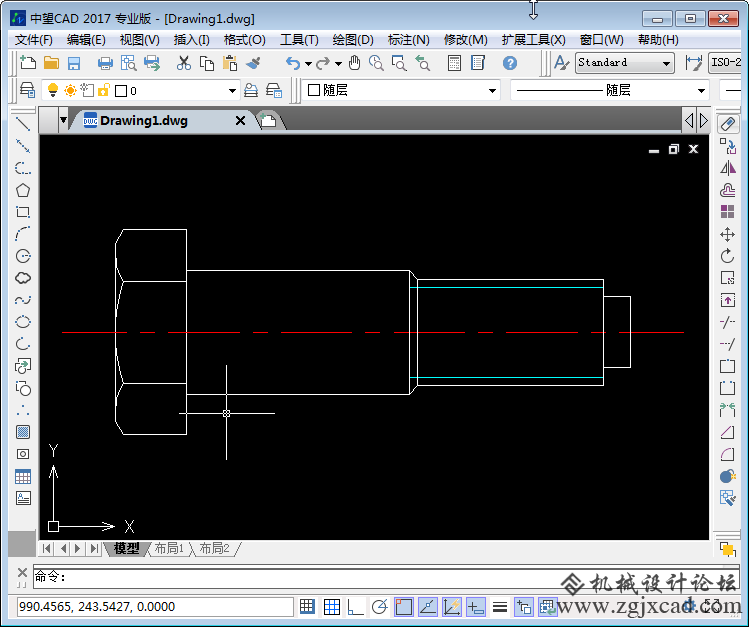Screen dimensions: 749x627
Task: Expand the redo history arrow
Action: pyautogui.click(x=338, y=63)
